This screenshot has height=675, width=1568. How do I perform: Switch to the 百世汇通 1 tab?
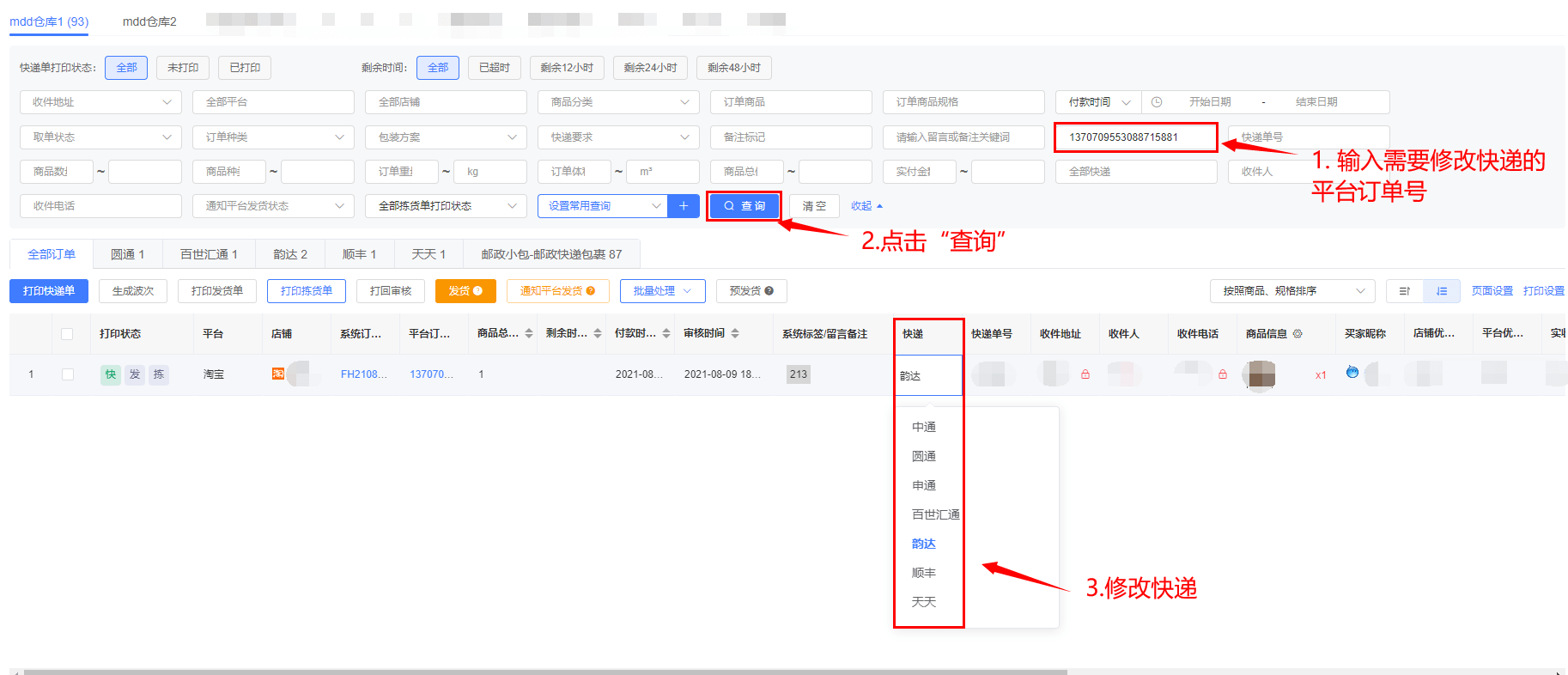[x=209, y=254]
